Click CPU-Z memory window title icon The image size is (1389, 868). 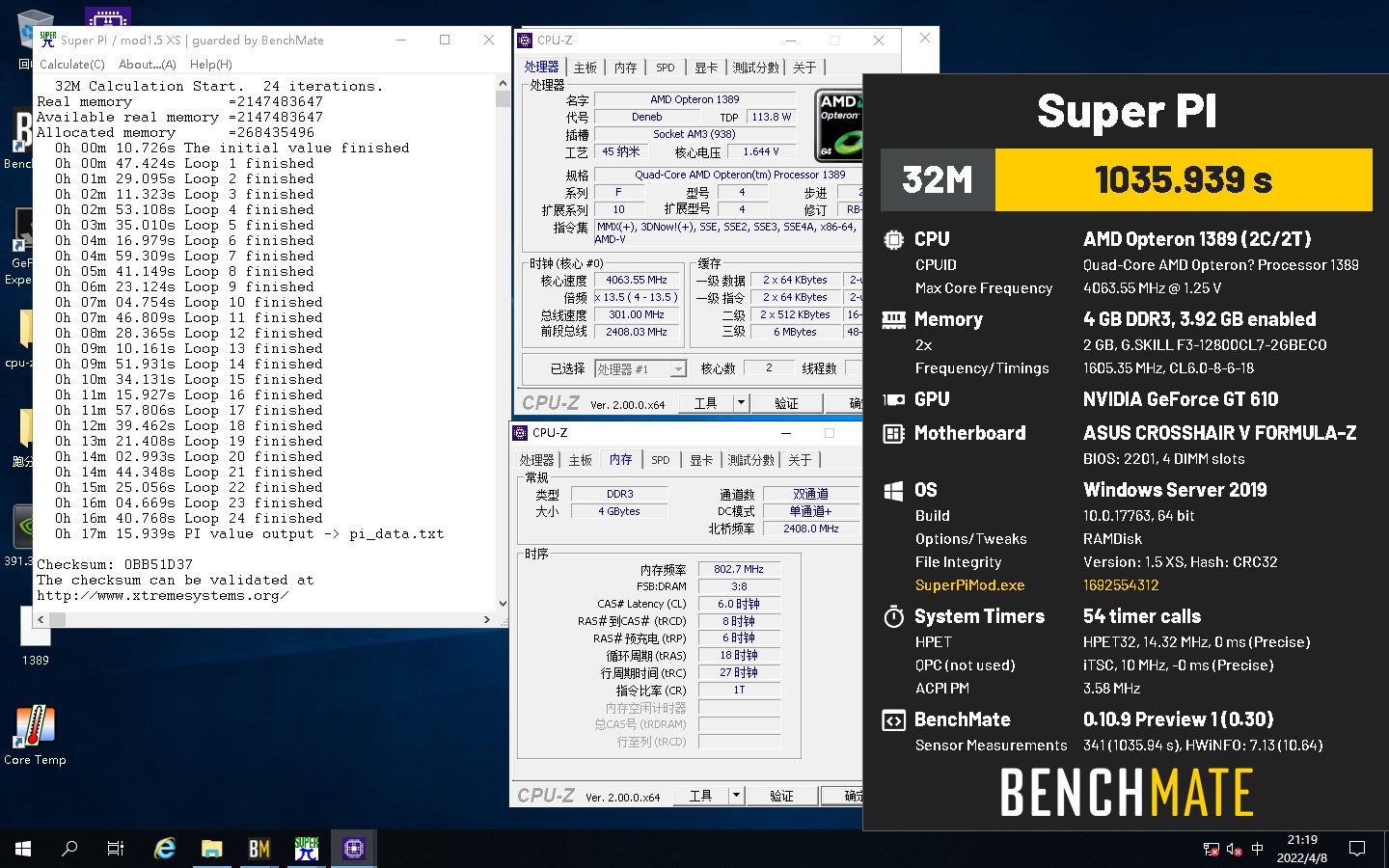click(x=520, y=433)
